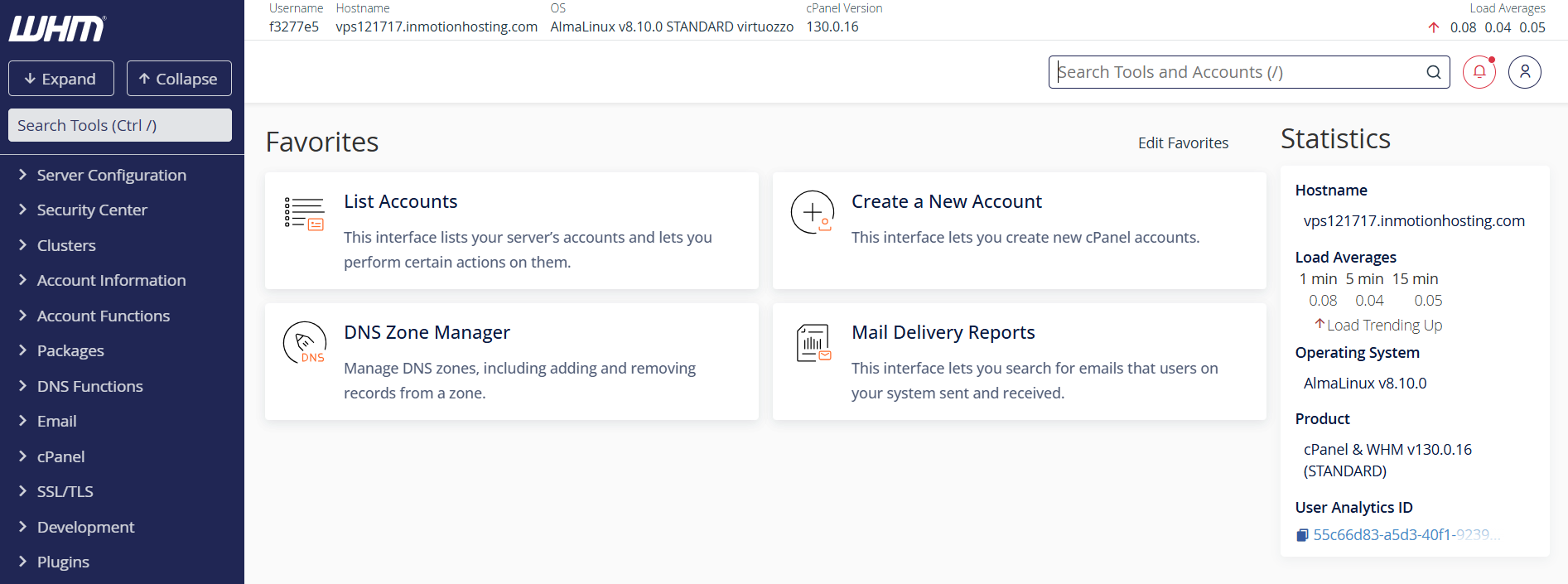Expand the Account Information chevron
This screenshot has height=584, width=1568.
pyautogui.click(x=22, y=280)
